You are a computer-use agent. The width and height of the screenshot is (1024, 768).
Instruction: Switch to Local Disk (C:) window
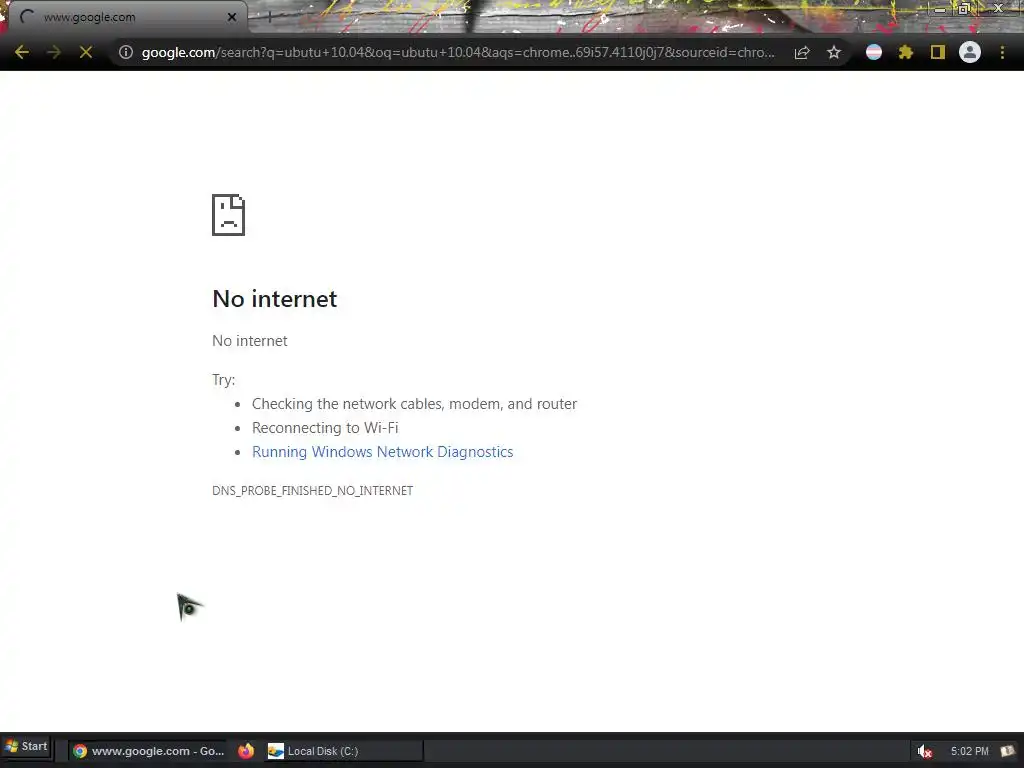[x=343, y=751]
